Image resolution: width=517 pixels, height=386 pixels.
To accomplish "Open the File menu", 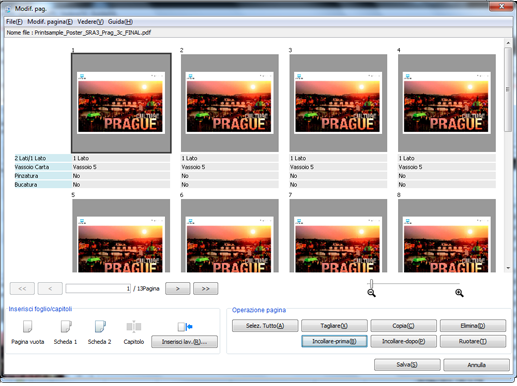I will tap(14, 22).
